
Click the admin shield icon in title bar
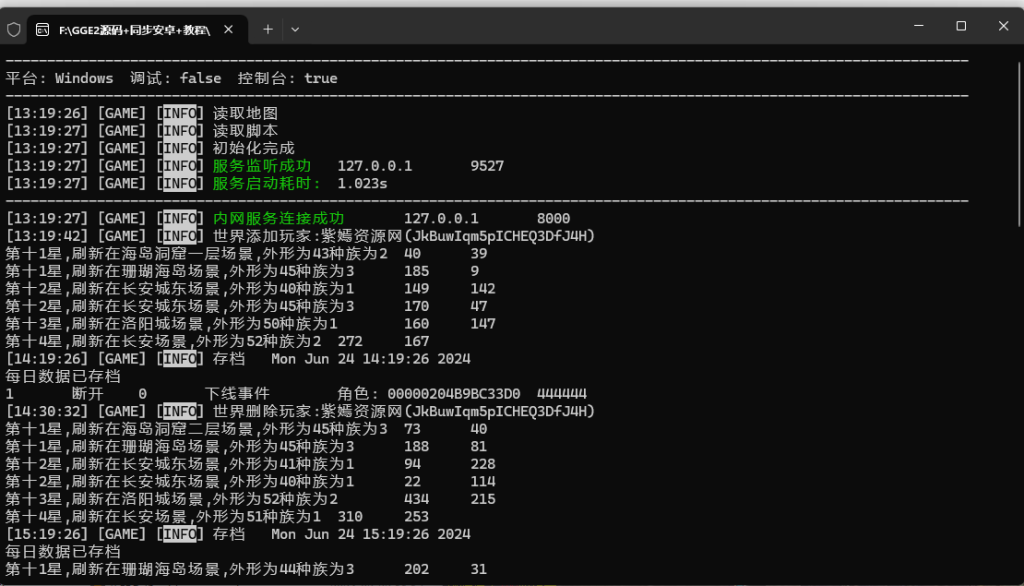click(13, 30)
